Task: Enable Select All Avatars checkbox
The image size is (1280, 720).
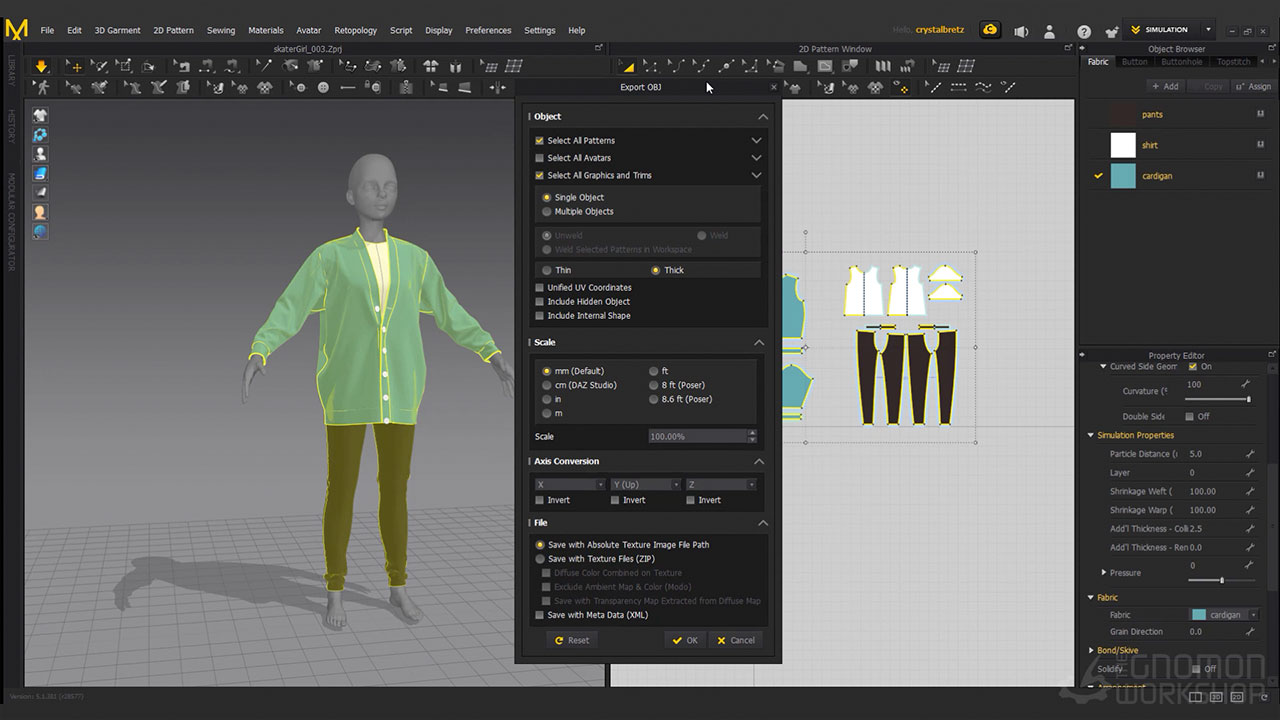Action: coord(540,158)
